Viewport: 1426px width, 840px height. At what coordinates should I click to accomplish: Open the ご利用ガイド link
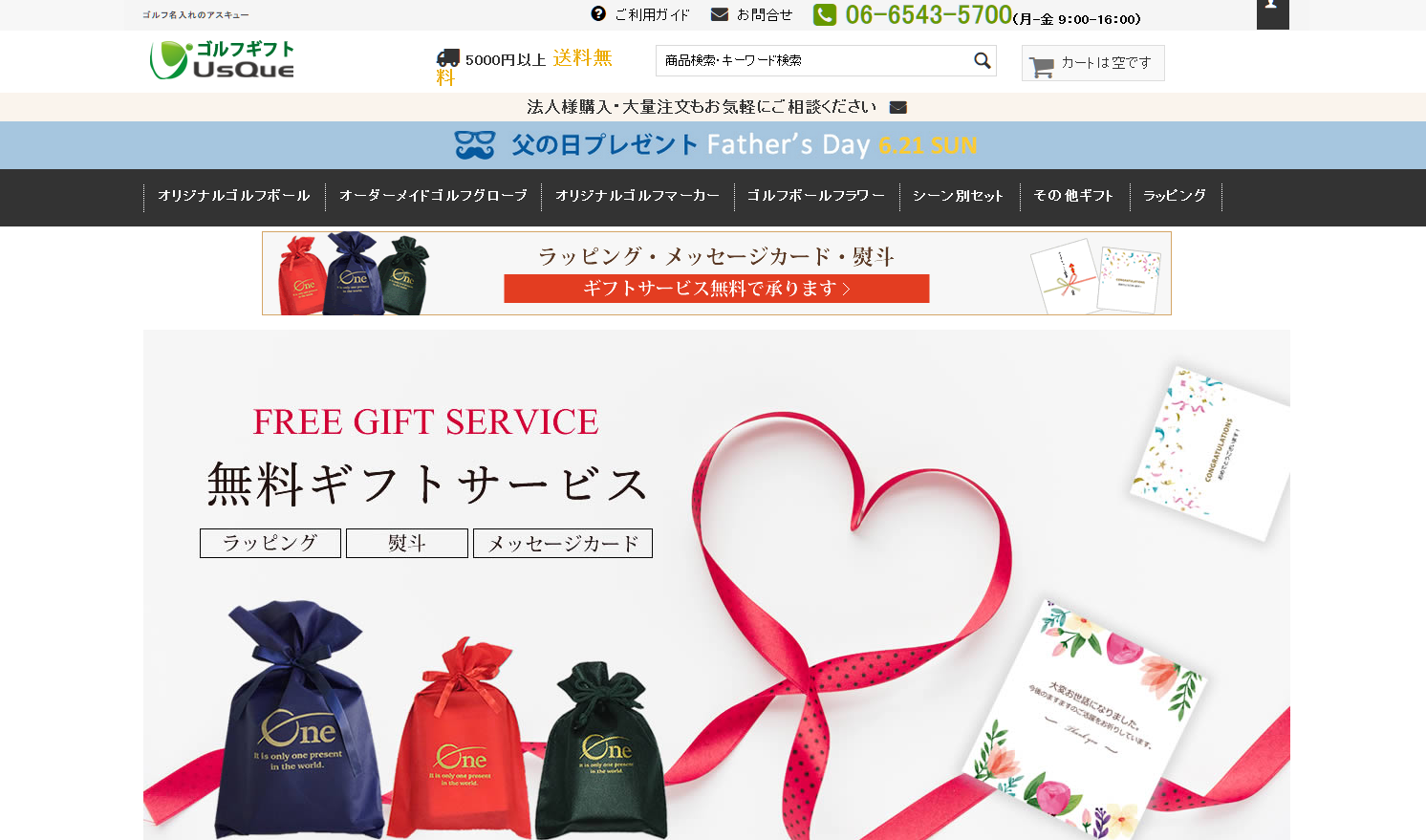tap(652, 14)
